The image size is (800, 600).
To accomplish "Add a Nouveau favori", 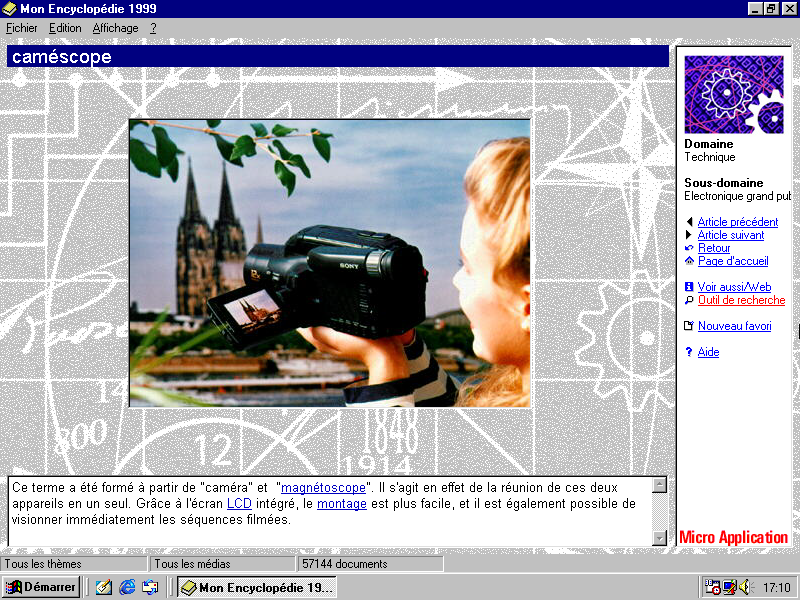I will (734, 326).
